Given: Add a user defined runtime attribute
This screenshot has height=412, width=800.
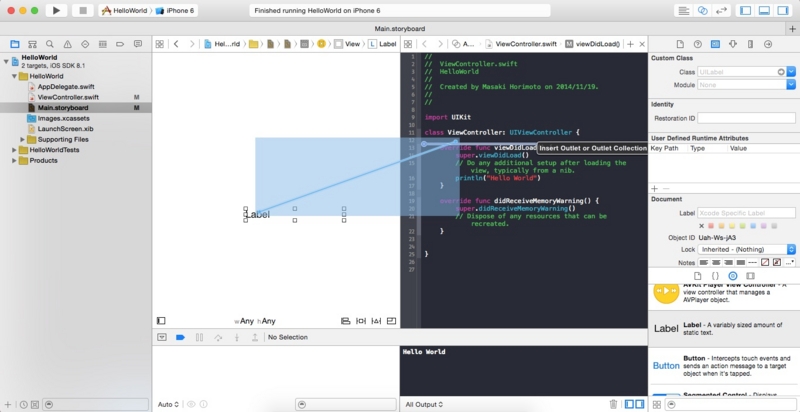Looking at the screenshot, I should click(x=655, y=189).
